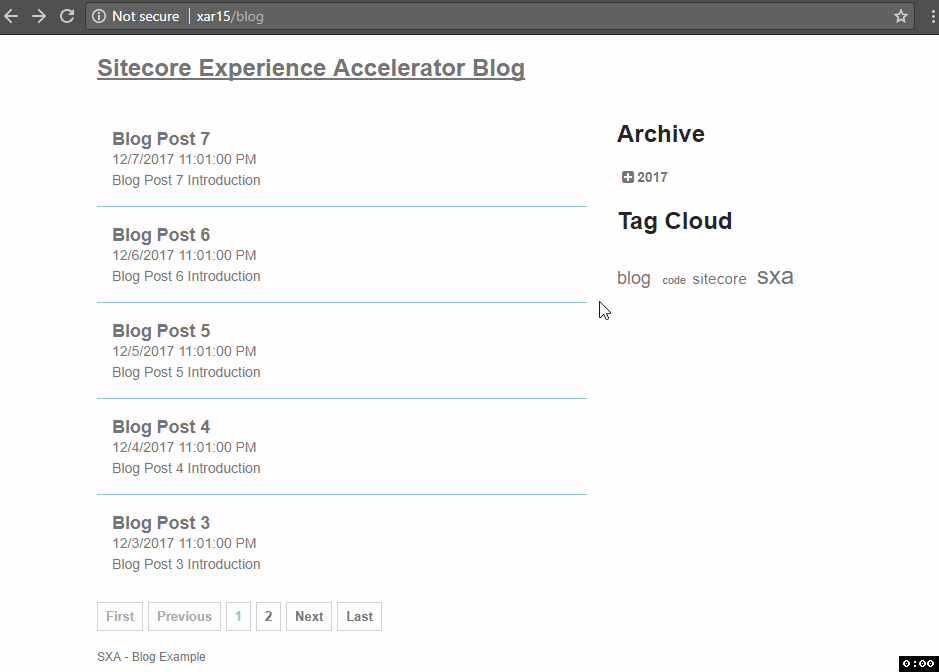Expand the 2017 archive plus icon
939x672 pixels.
pos(628,177)
